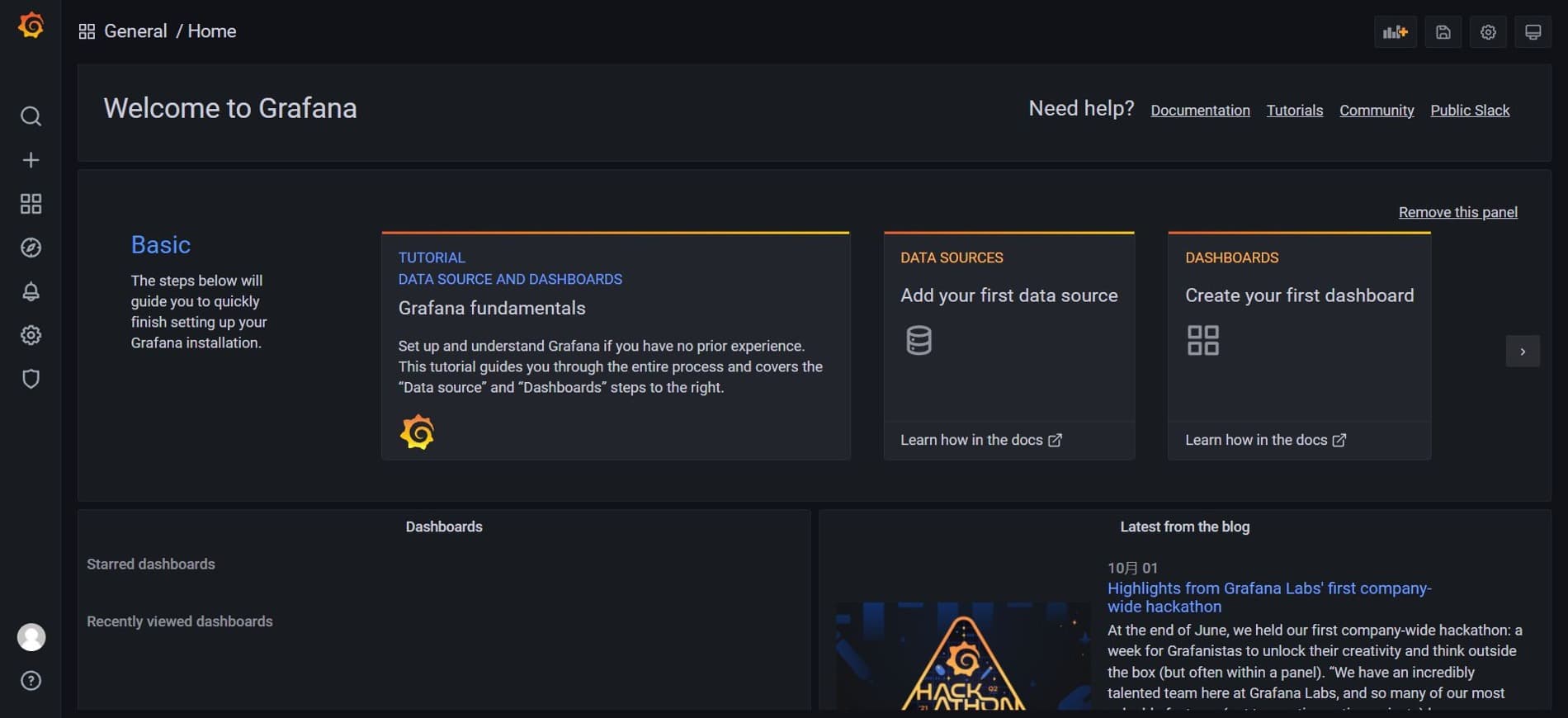The width and height of the screenshot is (1568, 718).
Task: Open the Alerting bell icon
Action: click(x=31, y=291)
